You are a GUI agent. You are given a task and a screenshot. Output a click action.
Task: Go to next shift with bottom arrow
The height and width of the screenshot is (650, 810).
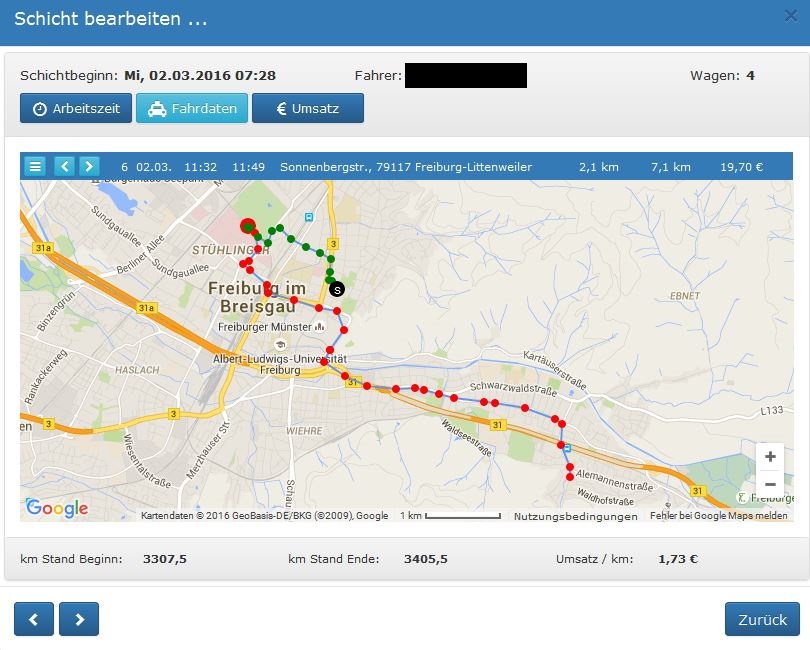[x=79, y=619]
